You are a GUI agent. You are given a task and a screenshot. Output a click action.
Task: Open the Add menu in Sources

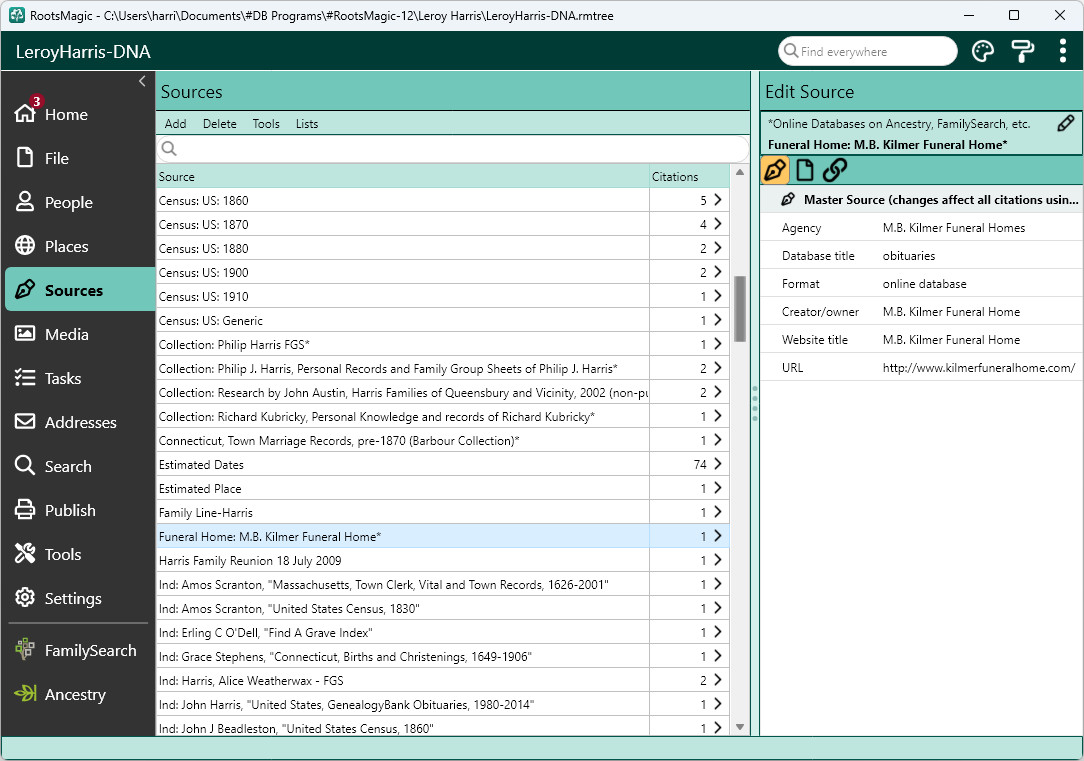pyautogui.click(x=176, y=124)
